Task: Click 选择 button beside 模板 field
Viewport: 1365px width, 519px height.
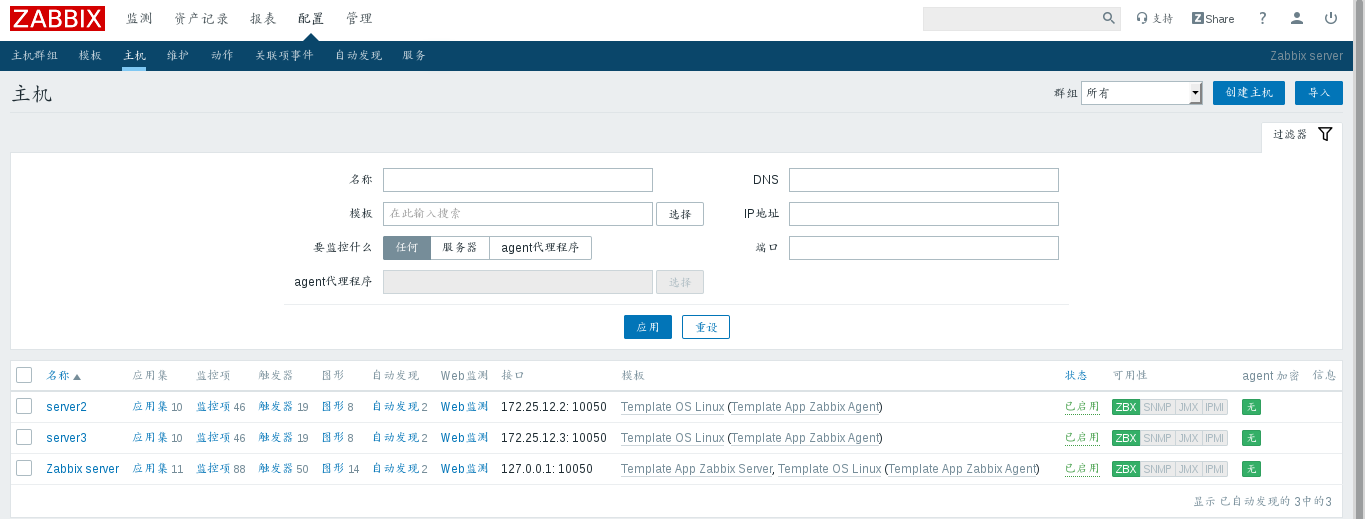Action: click(680, 214)
